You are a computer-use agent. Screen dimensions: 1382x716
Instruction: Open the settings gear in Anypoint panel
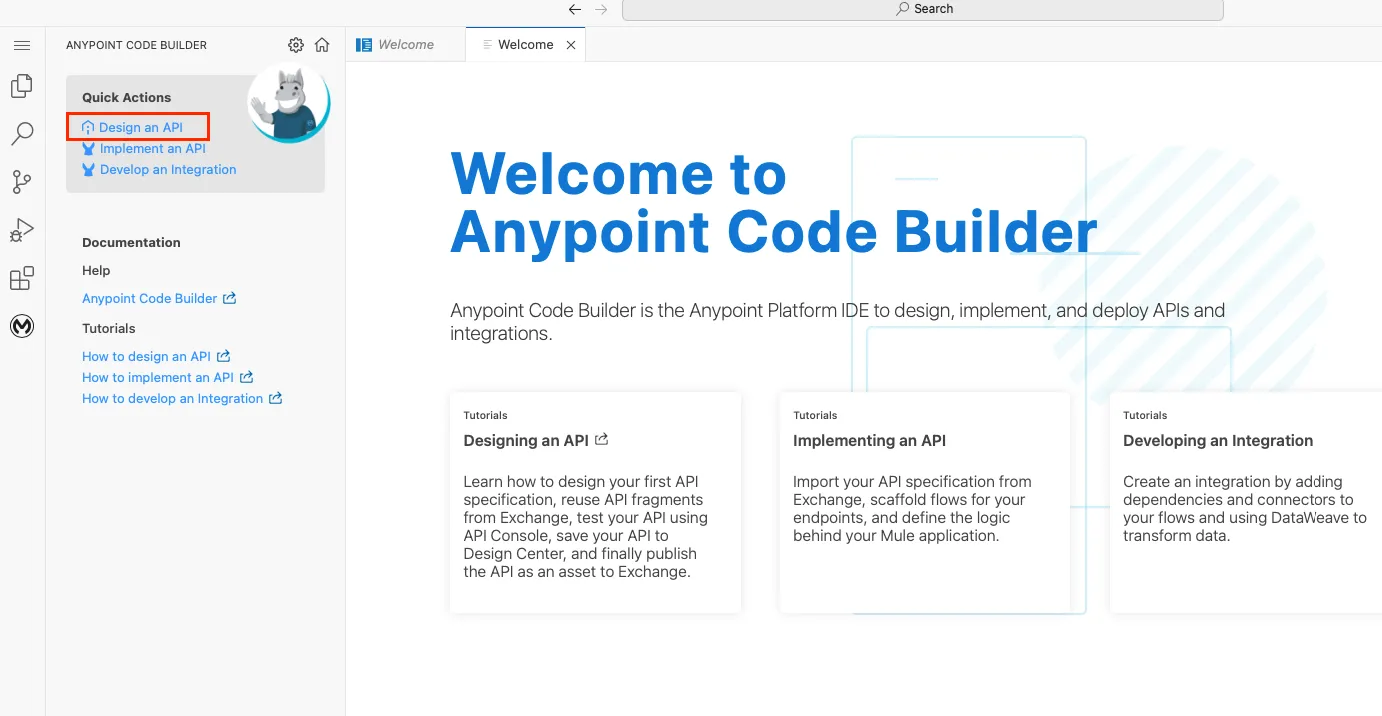(295, 45)
